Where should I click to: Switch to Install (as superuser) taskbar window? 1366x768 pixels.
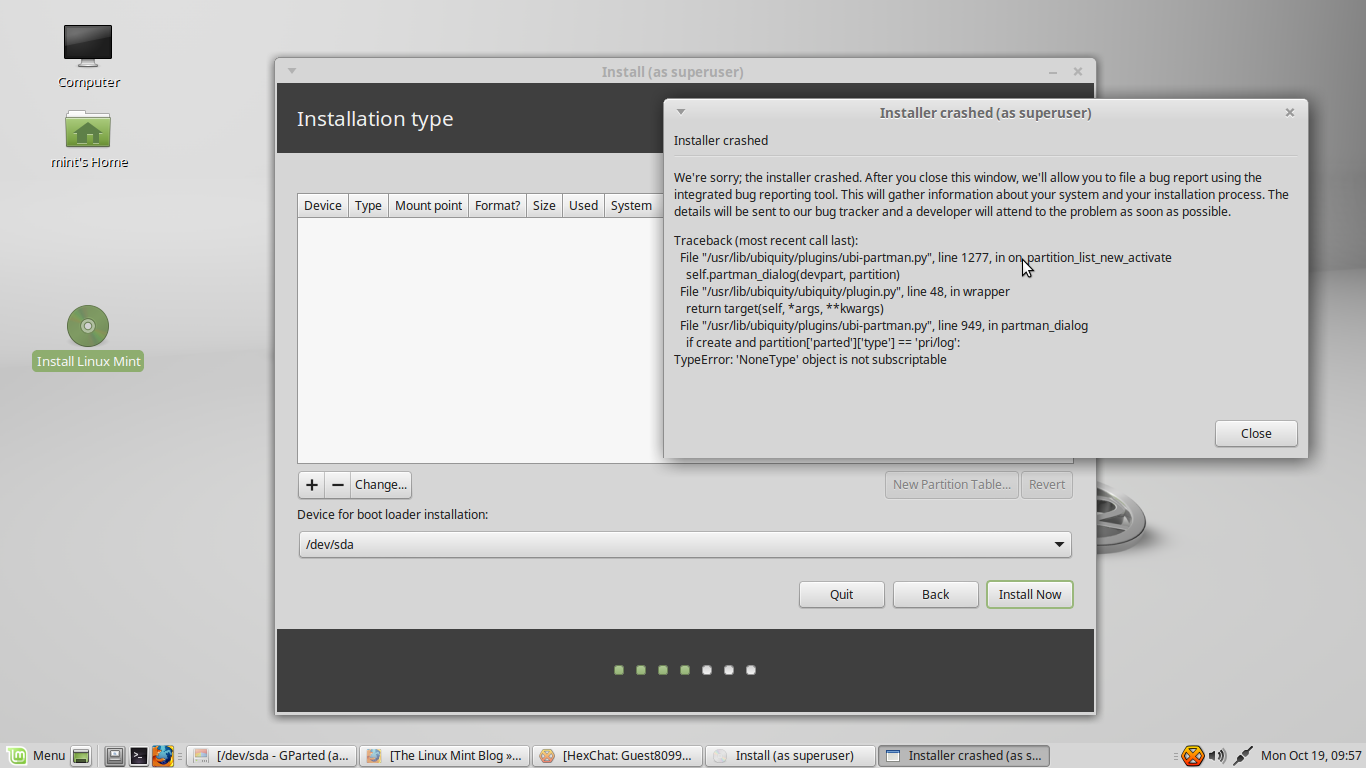pyautogui.click(x=789, y=756)
